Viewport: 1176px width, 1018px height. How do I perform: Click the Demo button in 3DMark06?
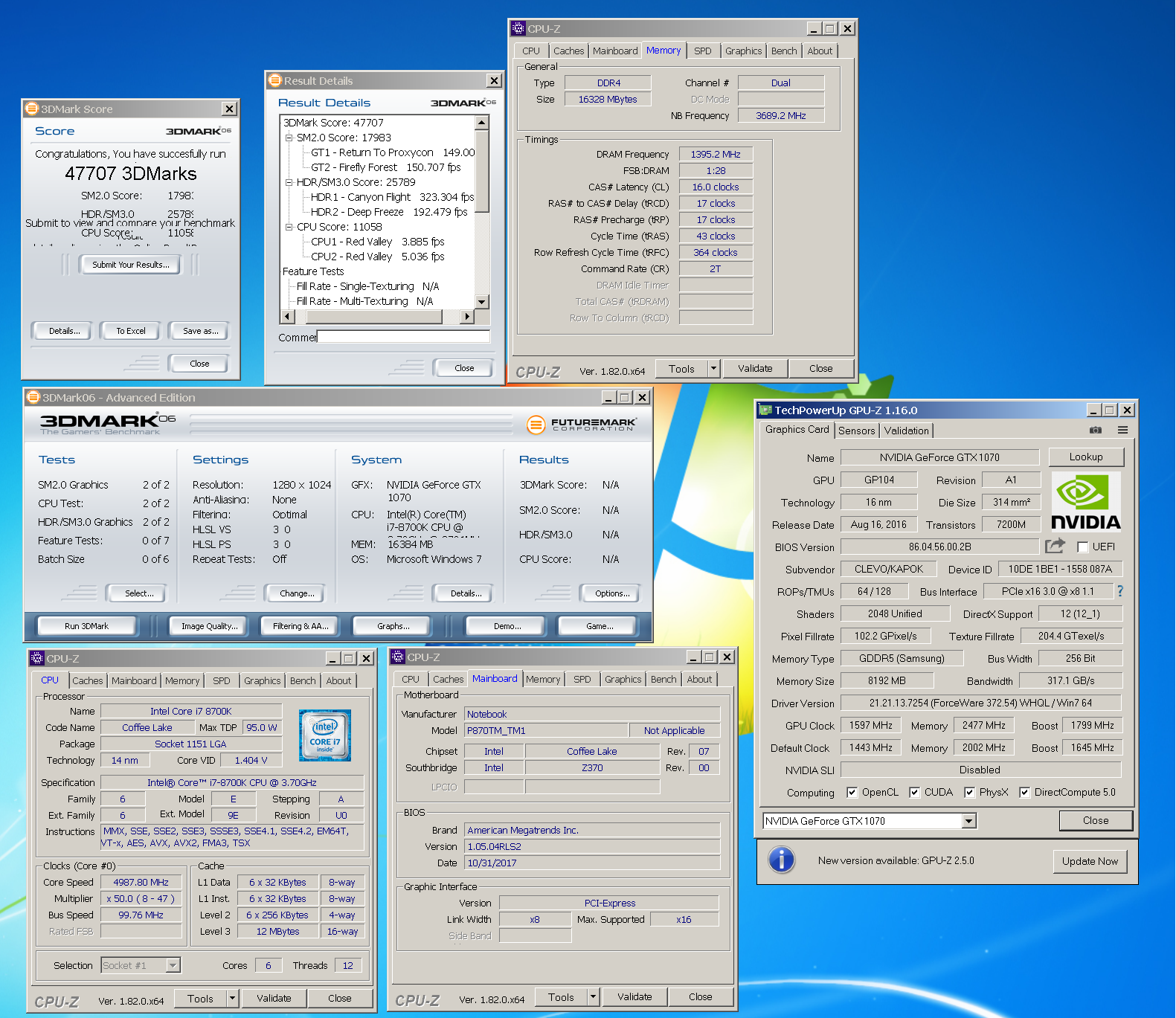point(507,626)
